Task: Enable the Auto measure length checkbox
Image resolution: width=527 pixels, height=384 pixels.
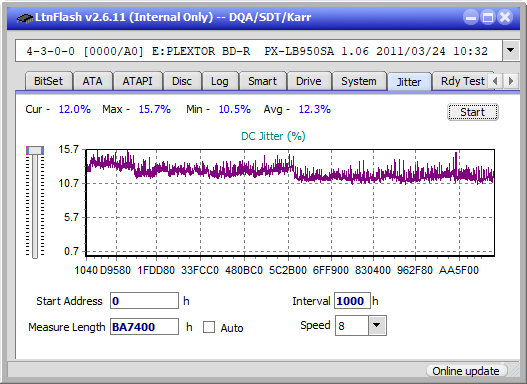Action: tap(209, 327)
